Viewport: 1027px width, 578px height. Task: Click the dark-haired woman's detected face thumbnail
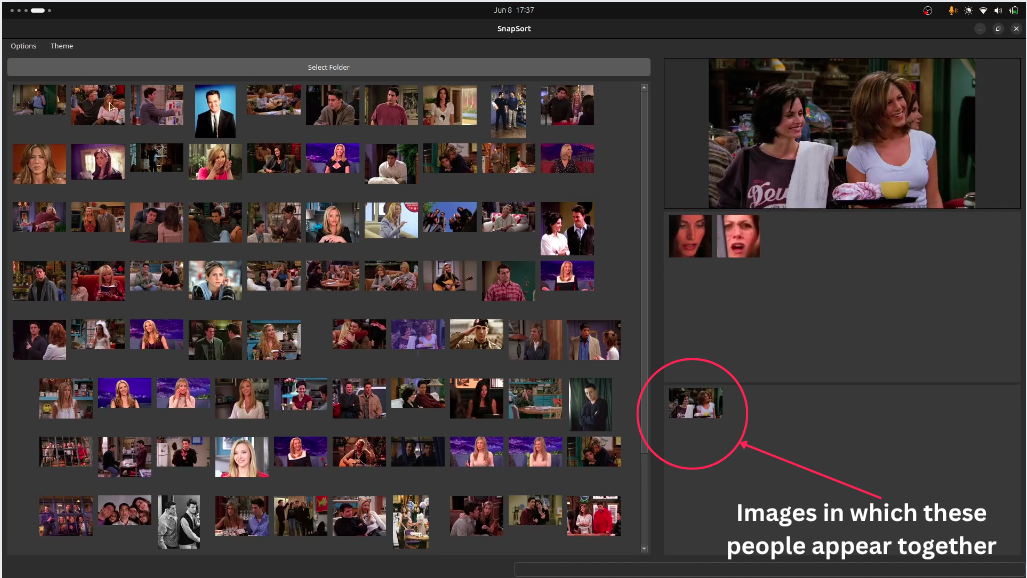point(690,236)
